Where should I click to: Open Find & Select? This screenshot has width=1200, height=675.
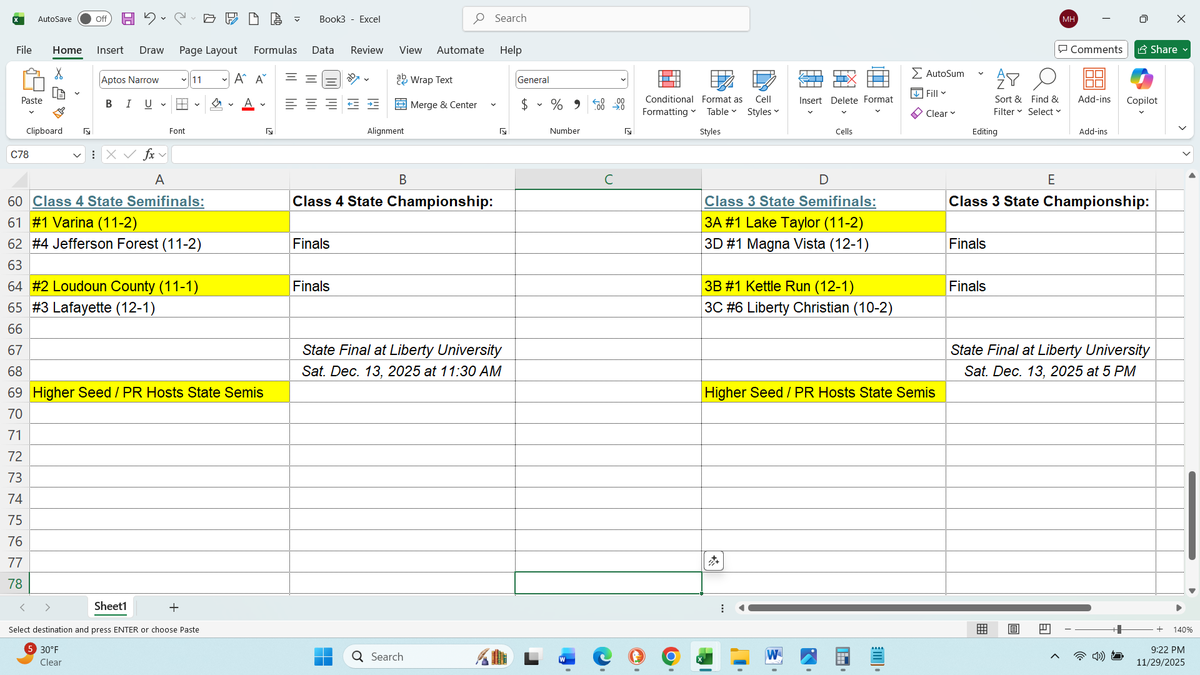point(1044,93)
